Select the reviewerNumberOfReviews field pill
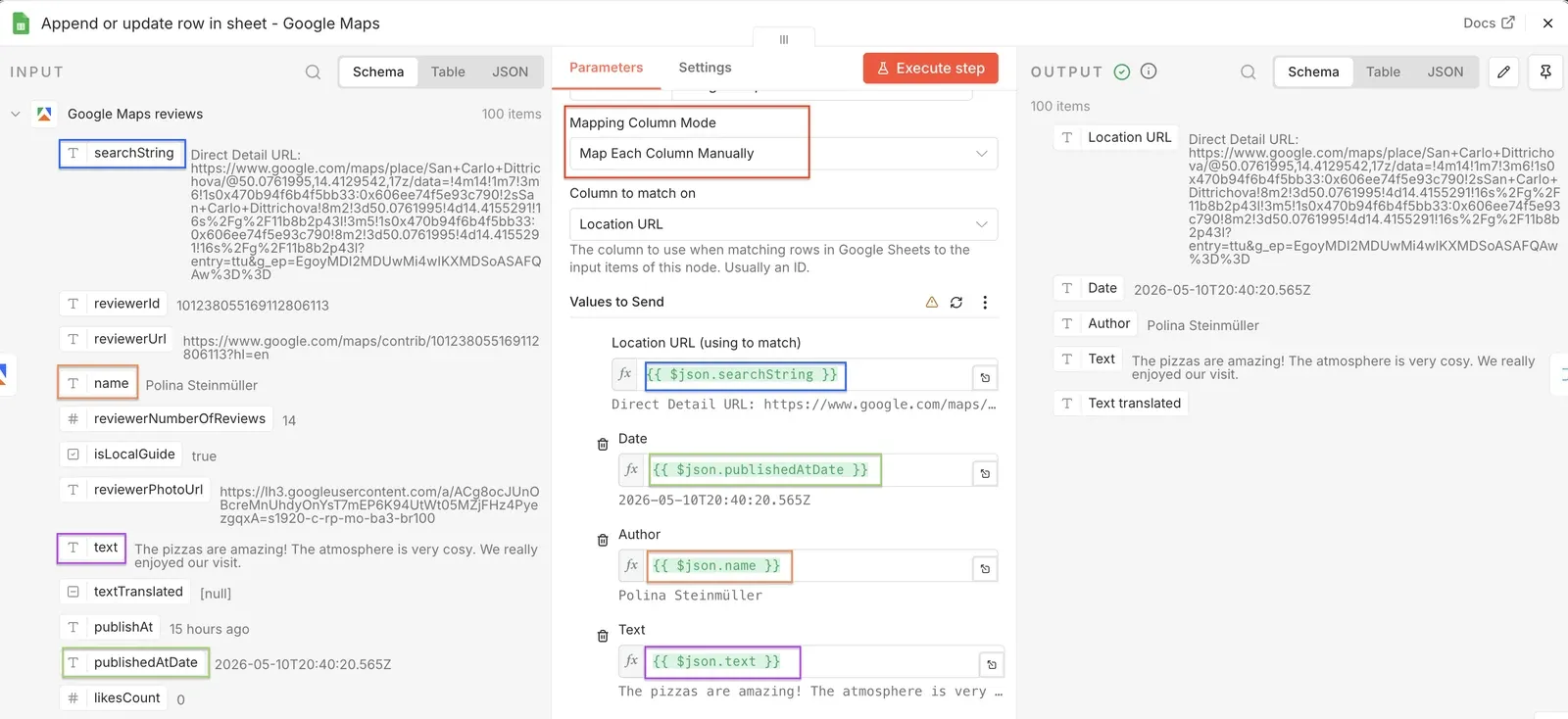1568x719 pixels. 167,418
